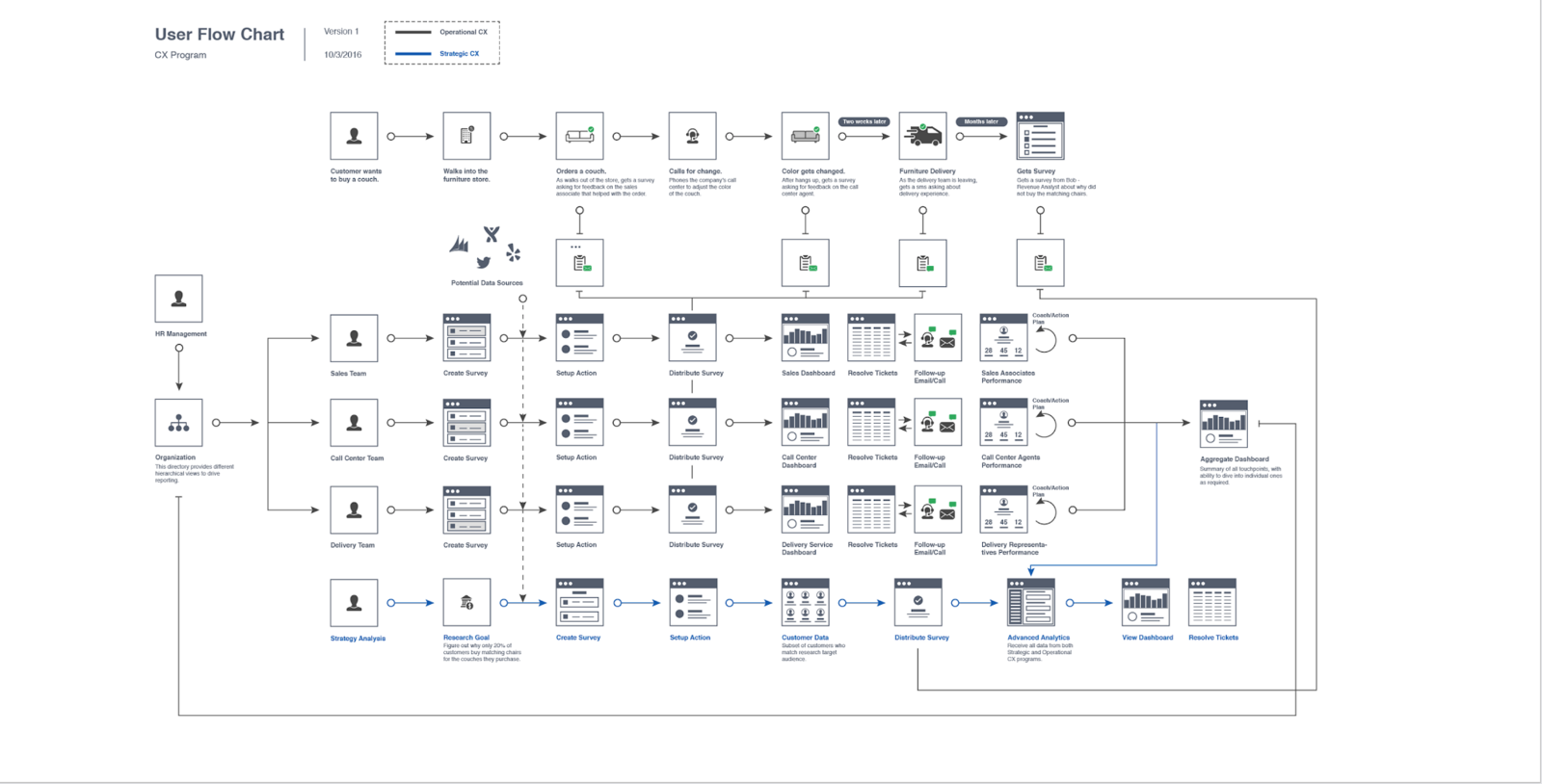Open Distribute Survey in the Sales Team row
This screenshot has width=1542, height=784.
pyautogui.click(x=692, y=338)
